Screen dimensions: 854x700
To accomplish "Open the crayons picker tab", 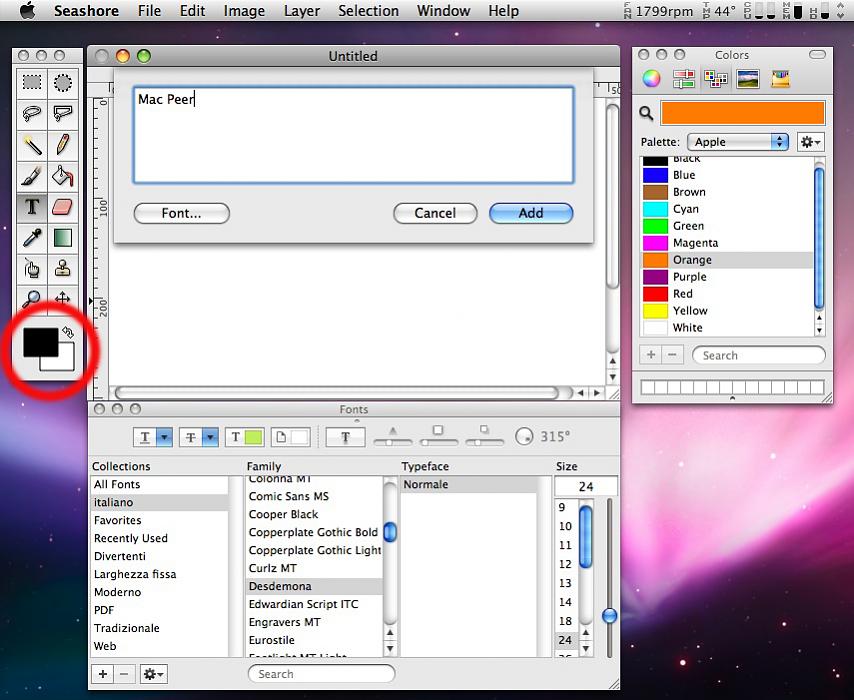I will click(x=780, y=79).
